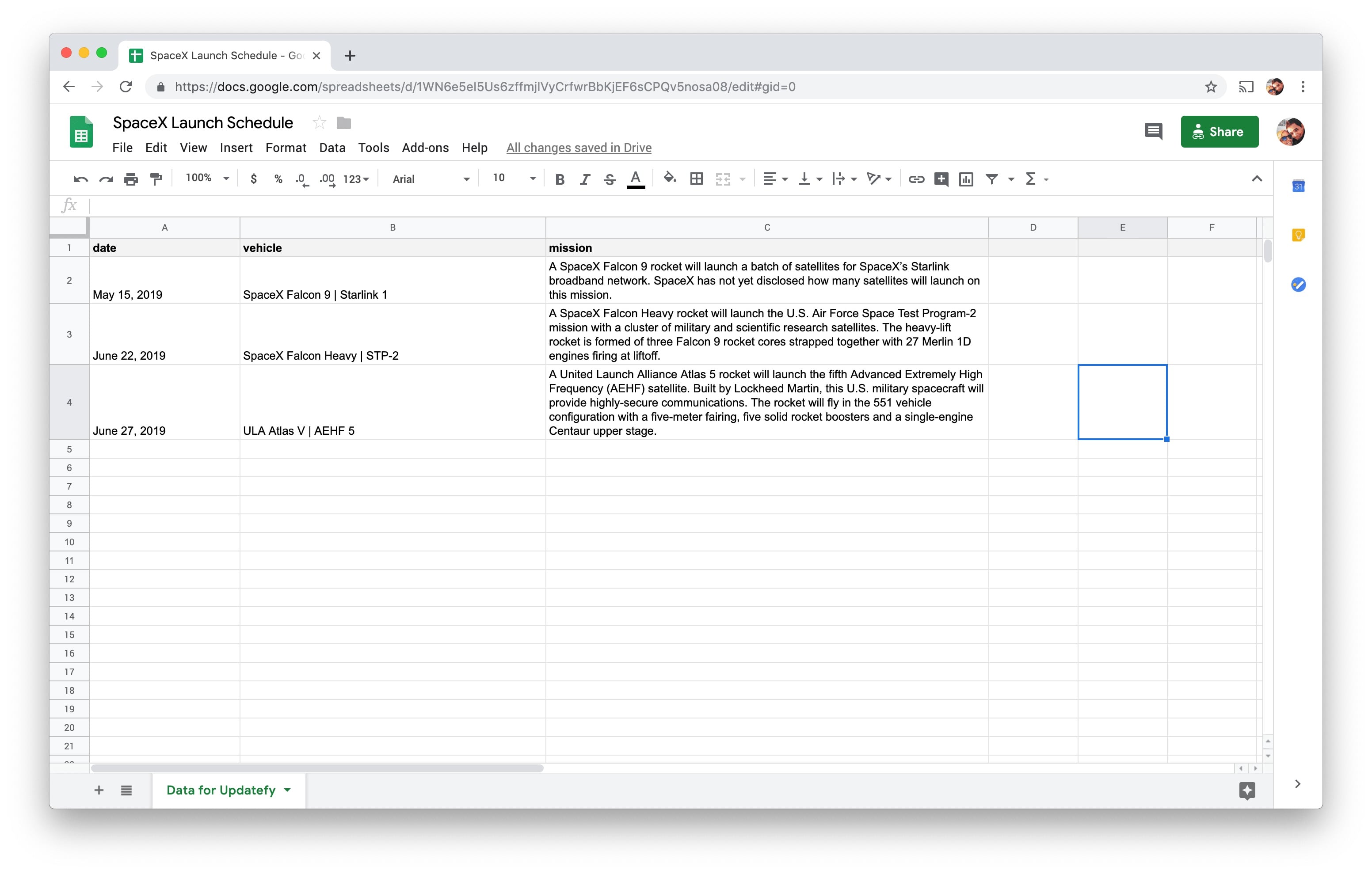Open the Edit menu

[156, 148]
